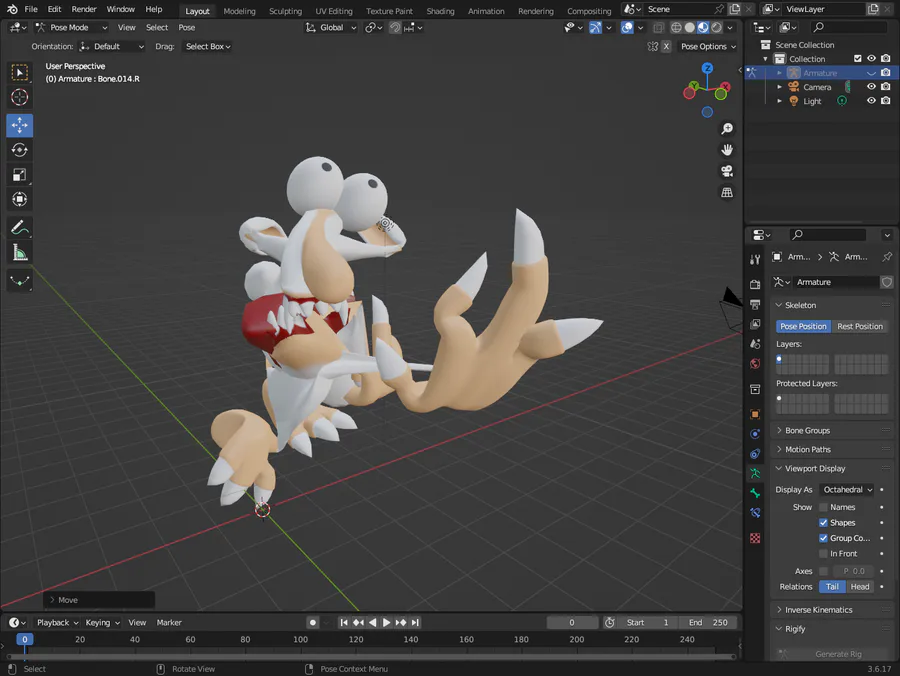Select the Move tool
900x676 pixels.
20,125
